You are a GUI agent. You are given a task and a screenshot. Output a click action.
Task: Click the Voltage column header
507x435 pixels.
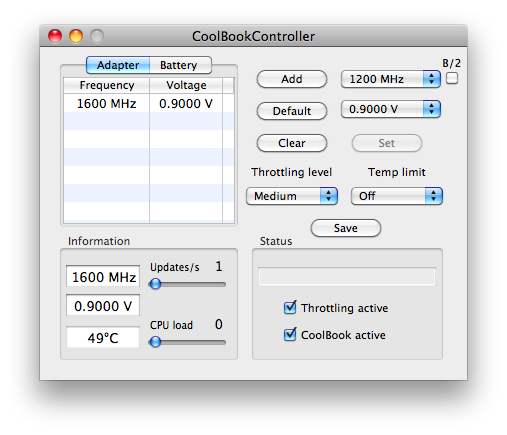(x=186, y=86)
